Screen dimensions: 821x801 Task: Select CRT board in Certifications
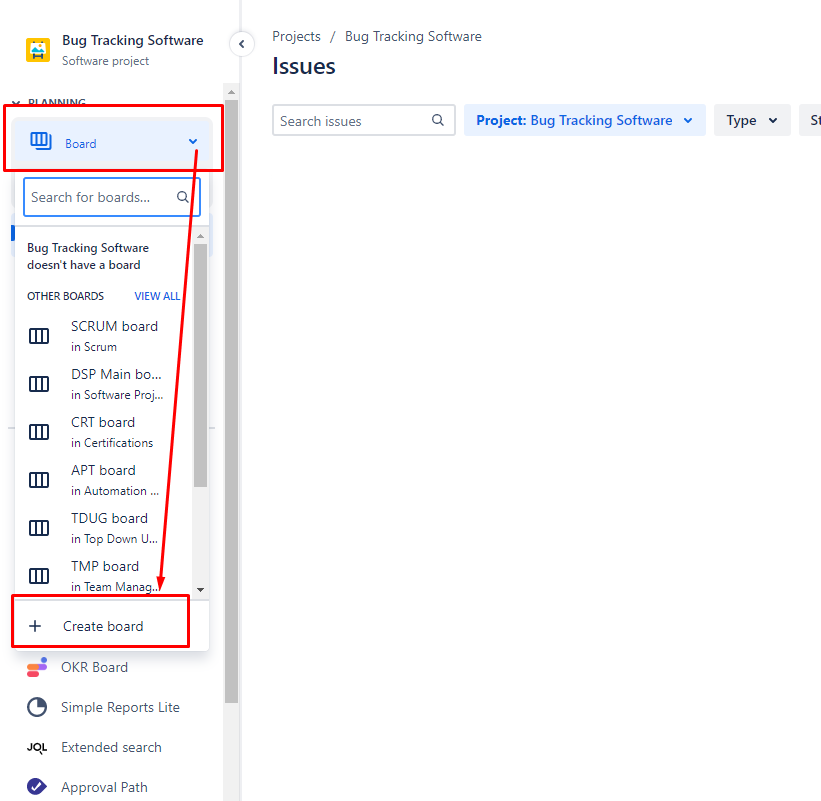coord(104,432)
